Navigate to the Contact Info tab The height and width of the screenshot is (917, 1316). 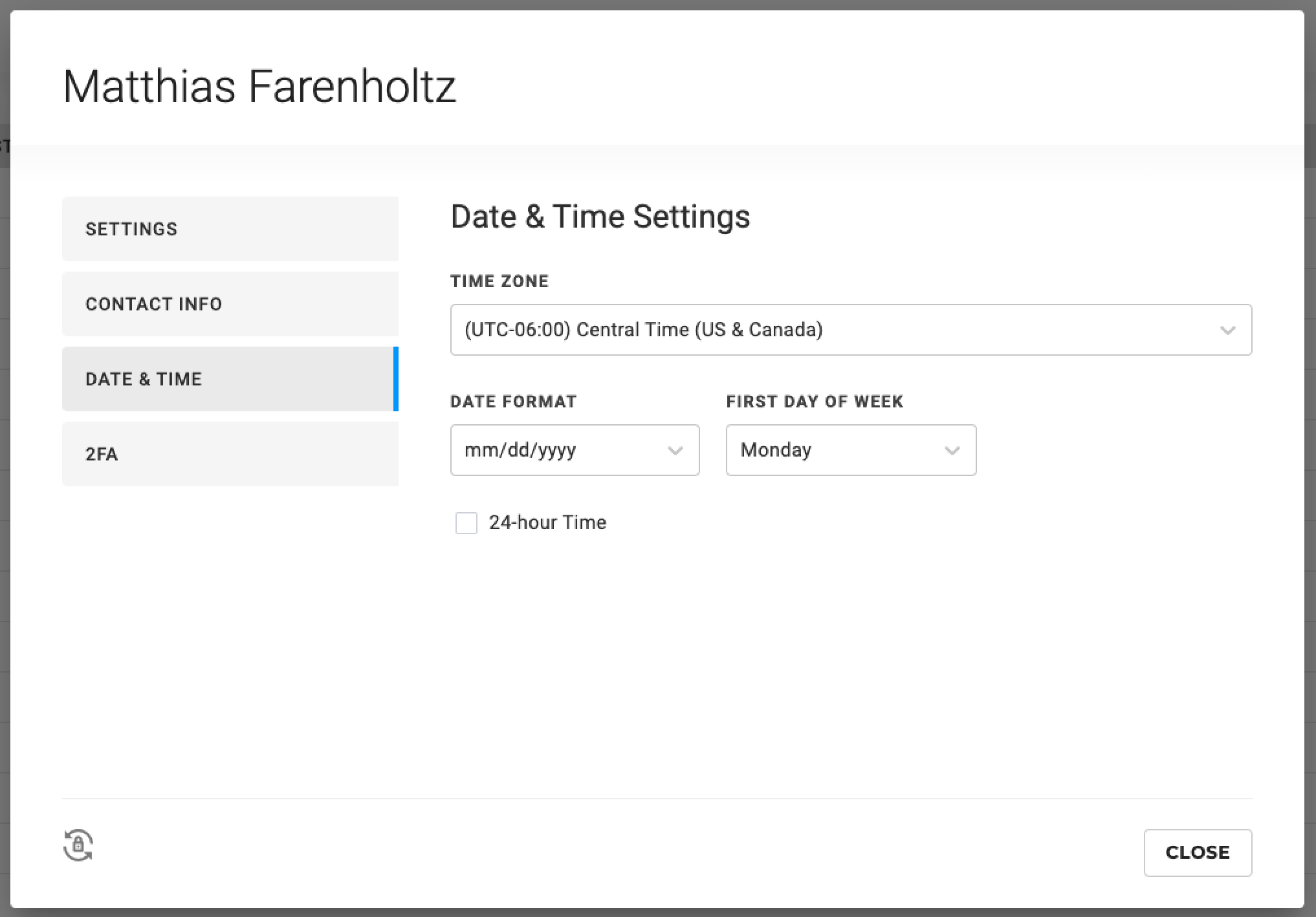(230, 303)
